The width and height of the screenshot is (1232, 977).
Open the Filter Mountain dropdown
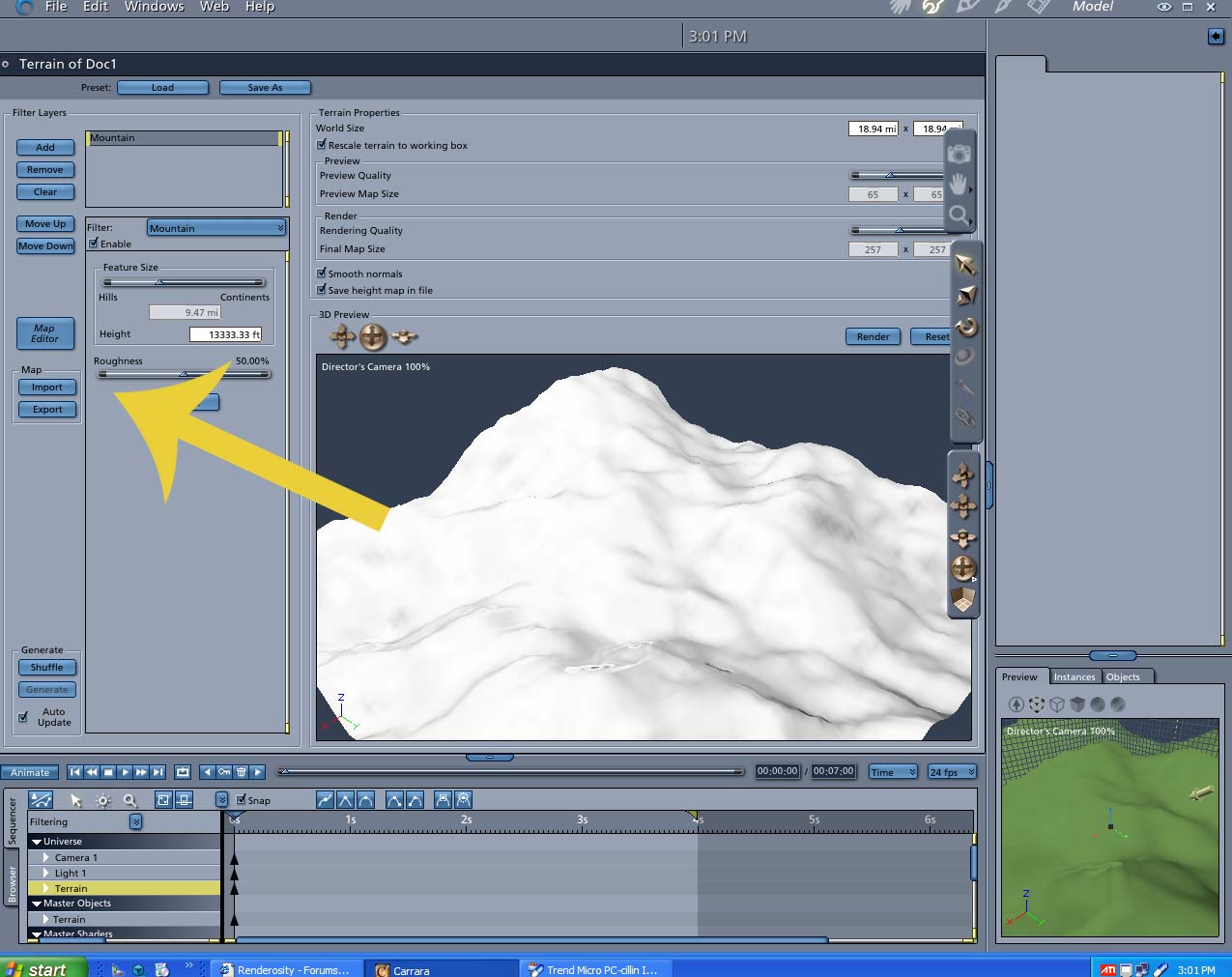coord(216,228)
